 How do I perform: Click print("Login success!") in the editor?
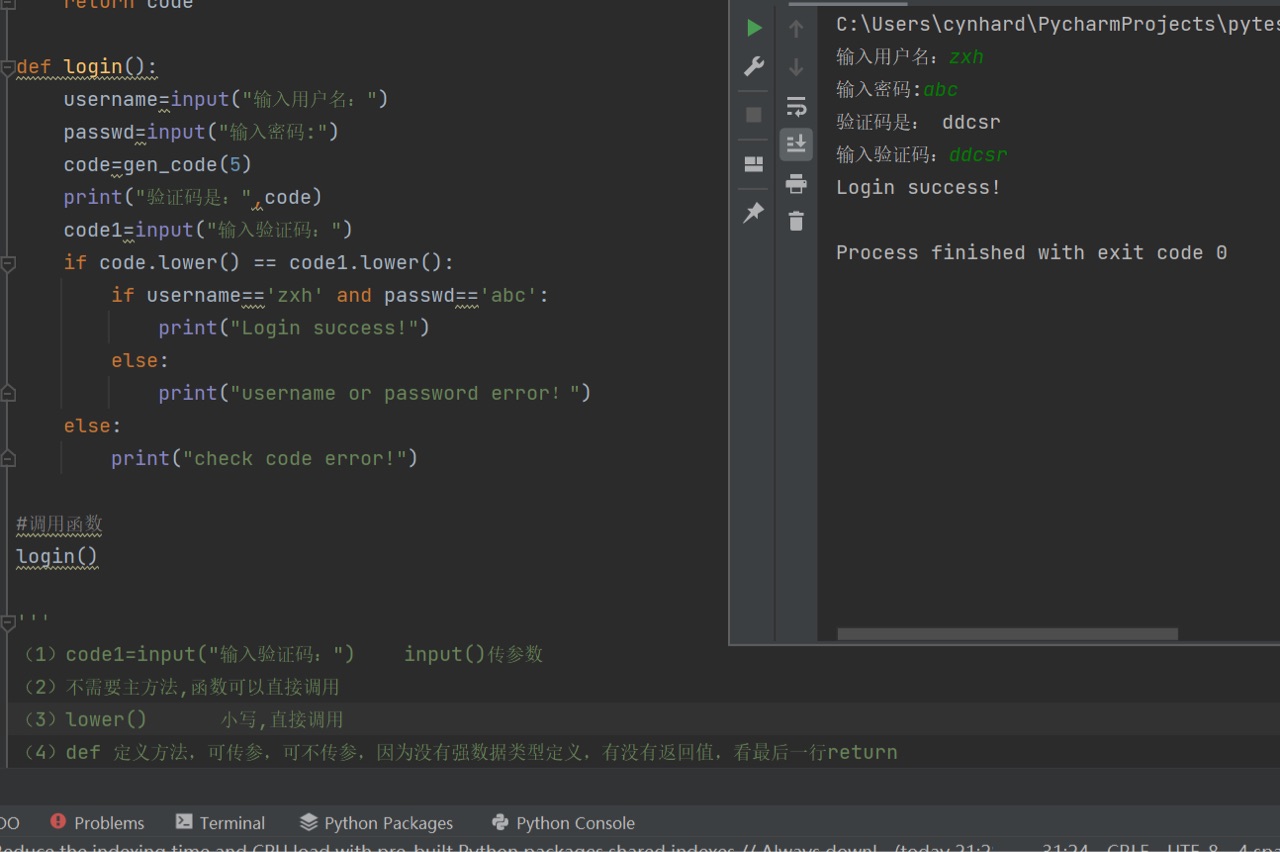tap(294, 328)
